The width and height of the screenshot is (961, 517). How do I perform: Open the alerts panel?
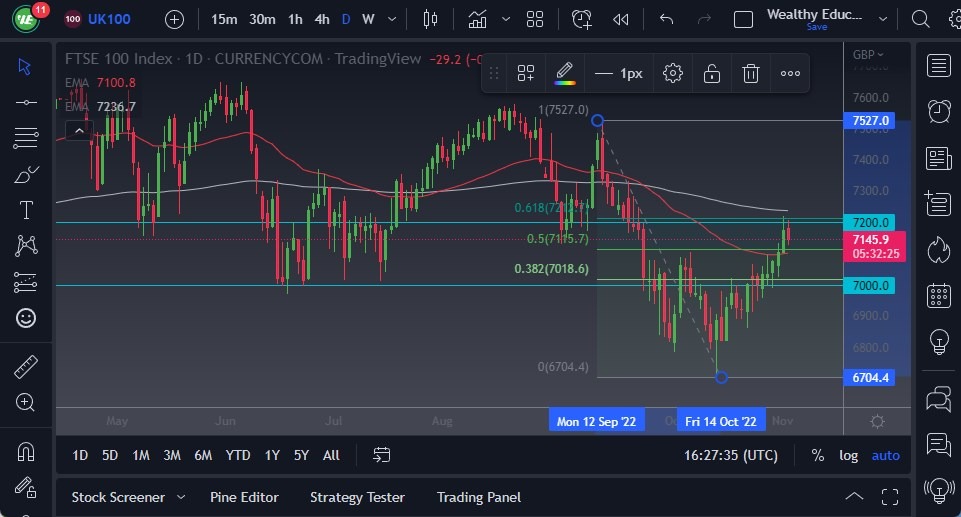pyautogui.click(x=938, y=111)
